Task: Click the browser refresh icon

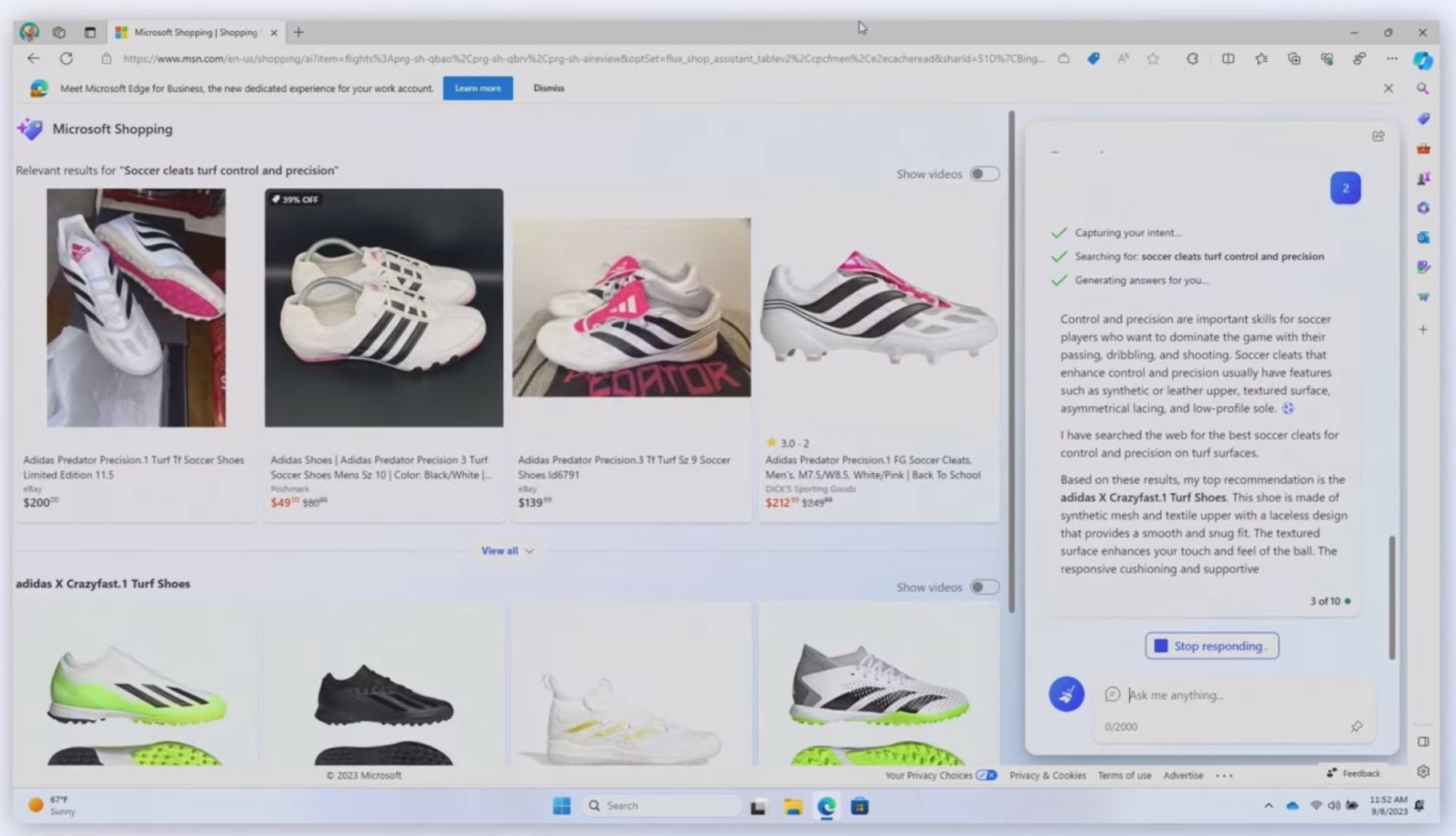Action: pyautogui.click(x=66, y=58)
